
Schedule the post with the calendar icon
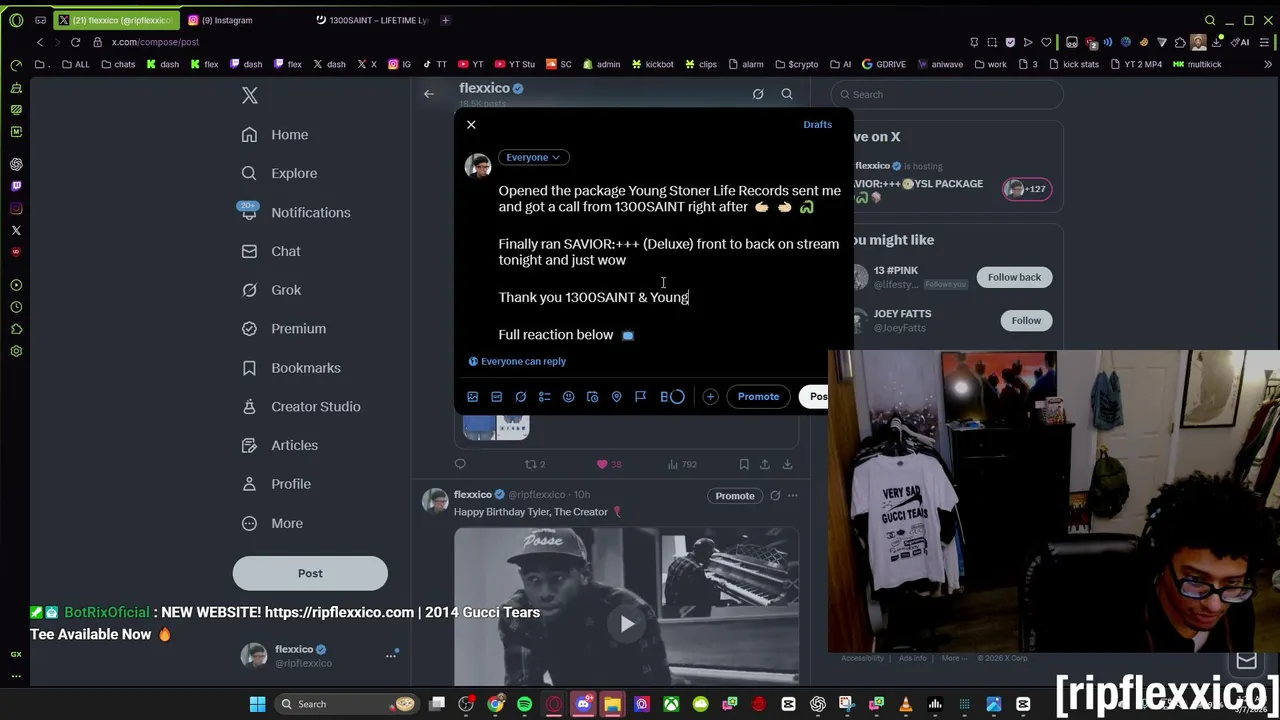coord(593,397)
